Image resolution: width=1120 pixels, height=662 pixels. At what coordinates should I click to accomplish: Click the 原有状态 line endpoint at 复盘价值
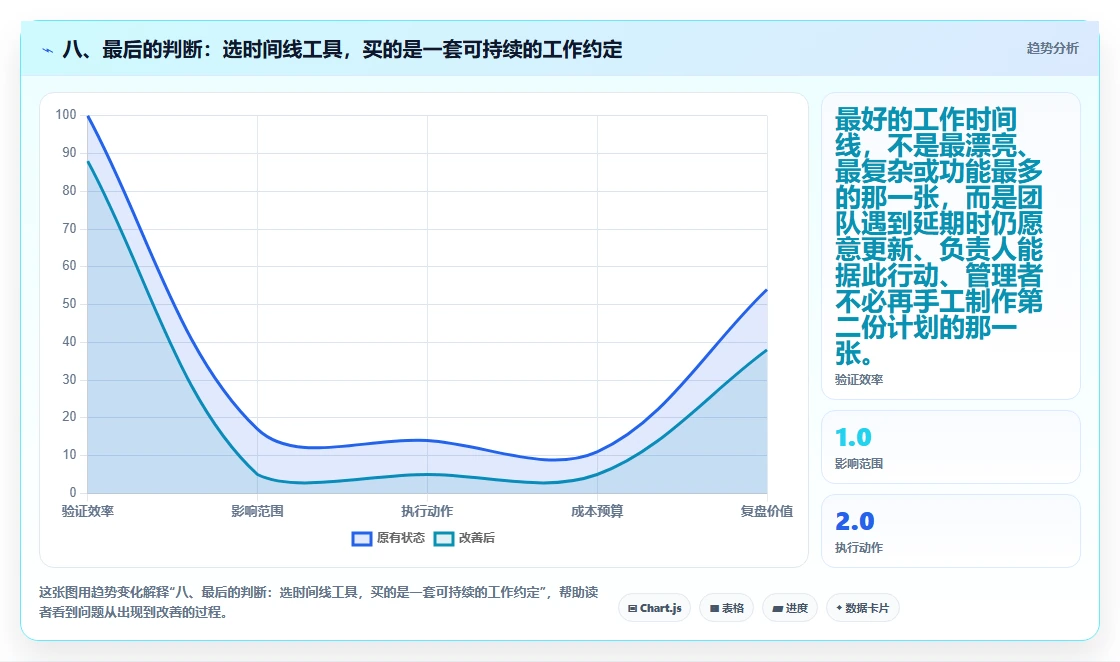(766, 290)
